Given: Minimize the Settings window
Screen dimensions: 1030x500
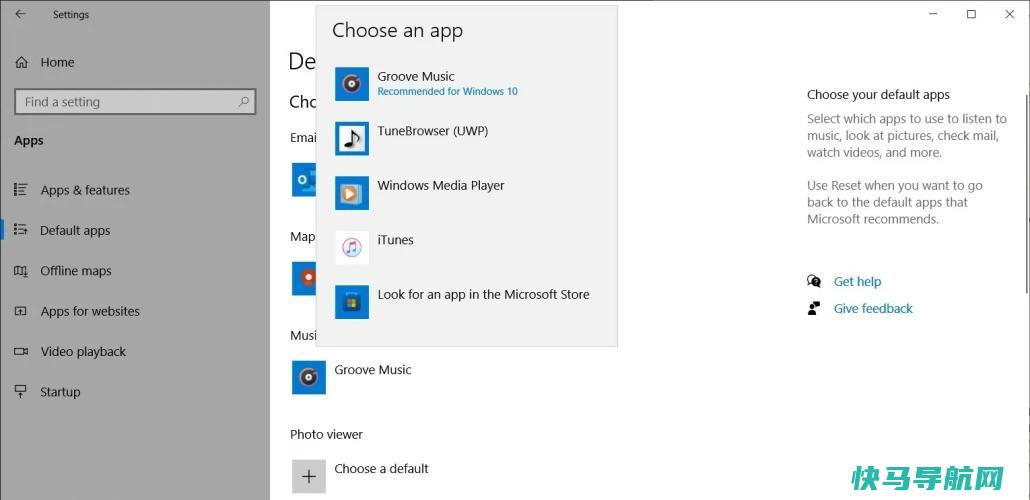Looking at the screenshot, I should 932,14.
